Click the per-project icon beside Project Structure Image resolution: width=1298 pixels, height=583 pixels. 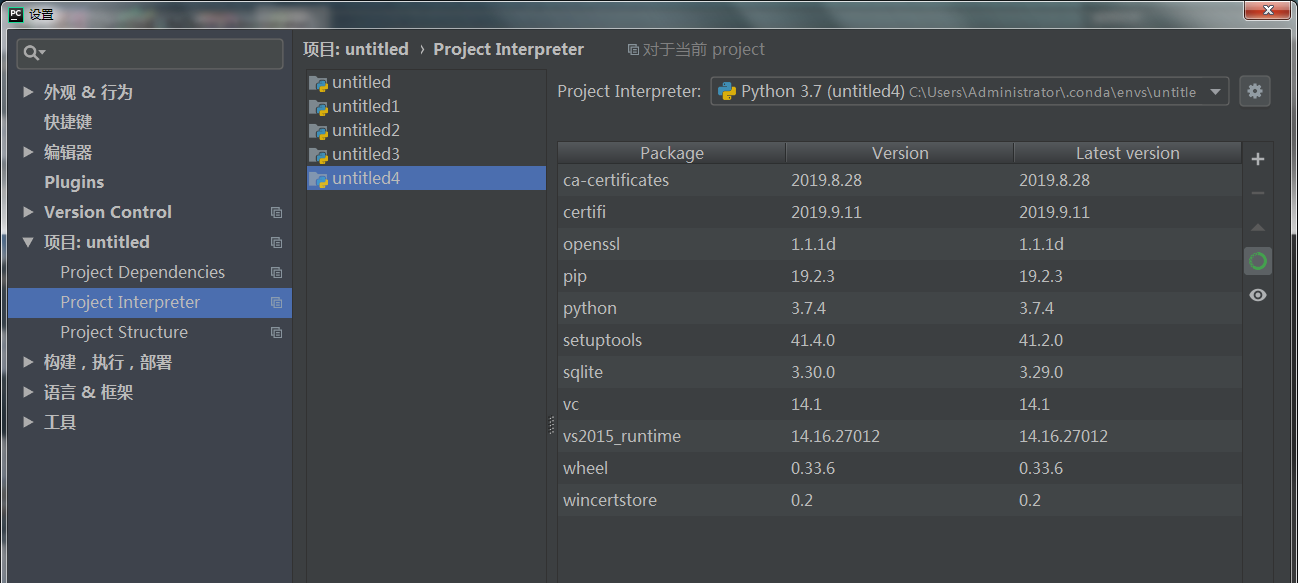[276, 332]
